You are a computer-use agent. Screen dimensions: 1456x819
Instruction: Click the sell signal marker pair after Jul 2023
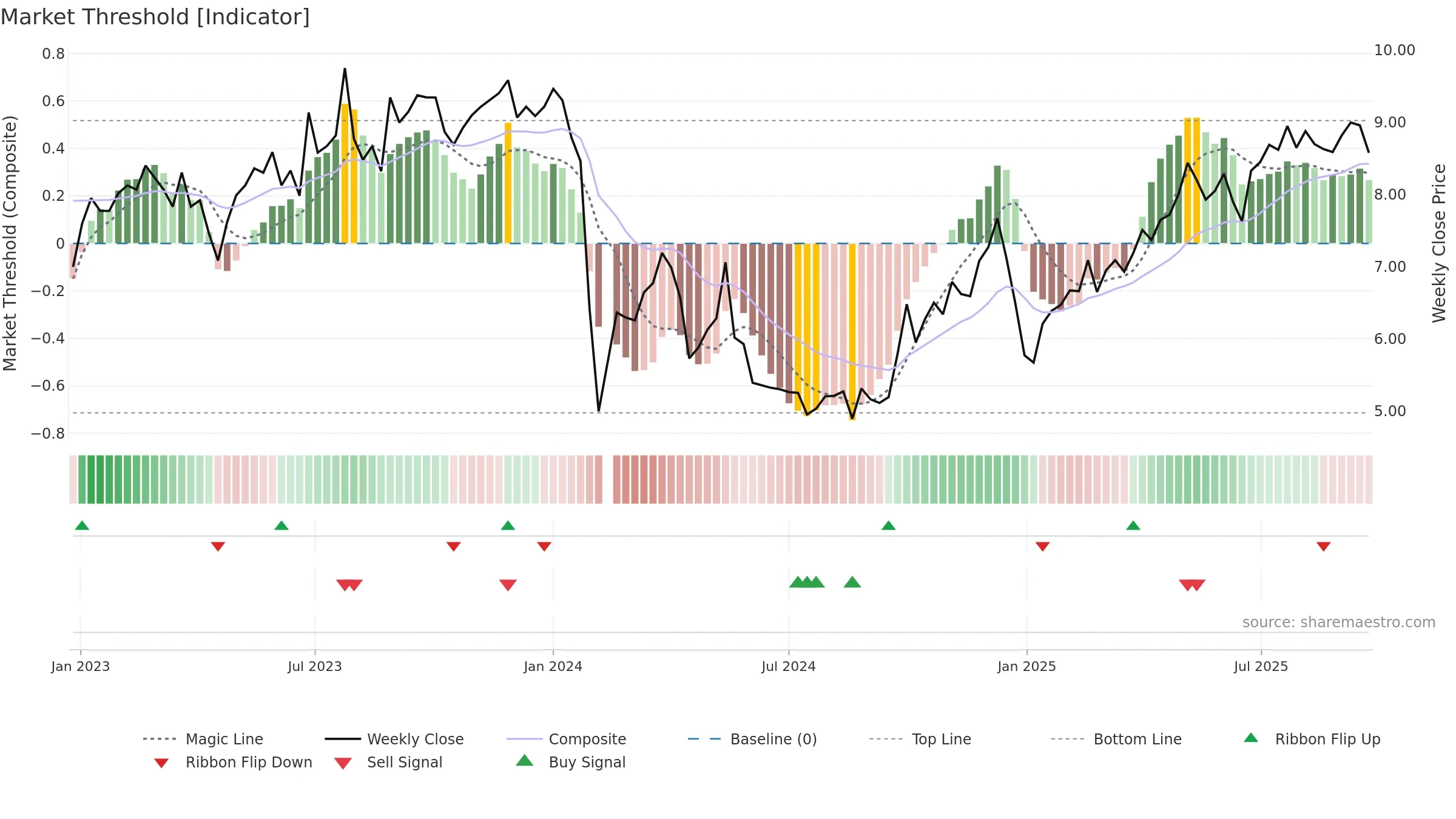[x=349, y=585]
